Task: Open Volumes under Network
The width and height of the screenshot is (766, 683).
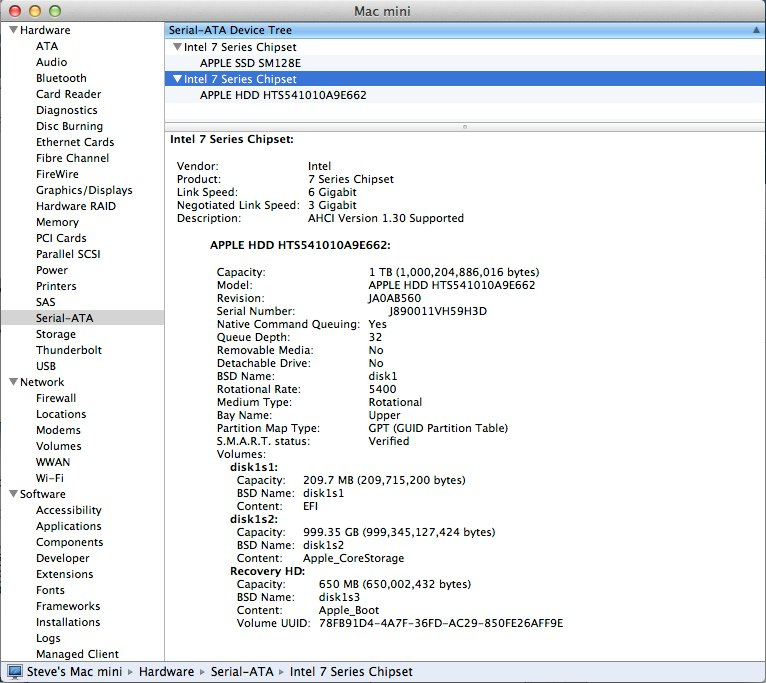Action: [x=59, y=446]
